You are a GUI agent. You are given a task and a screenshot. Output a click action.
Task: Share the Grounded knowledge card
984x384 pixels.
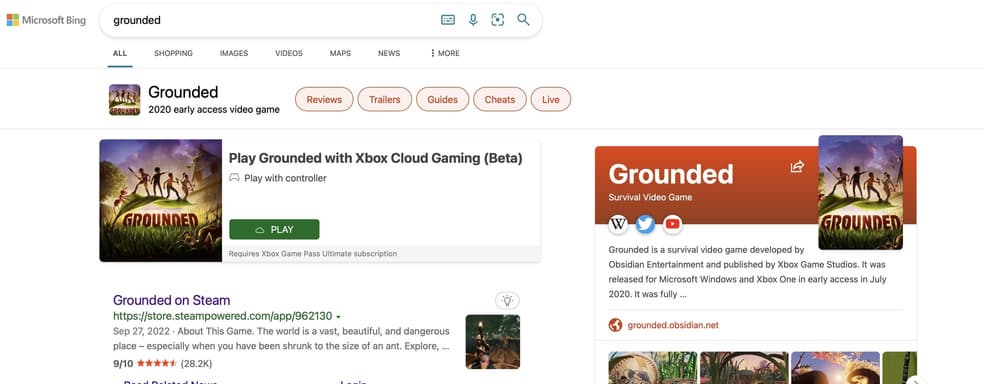coord(797,166)
